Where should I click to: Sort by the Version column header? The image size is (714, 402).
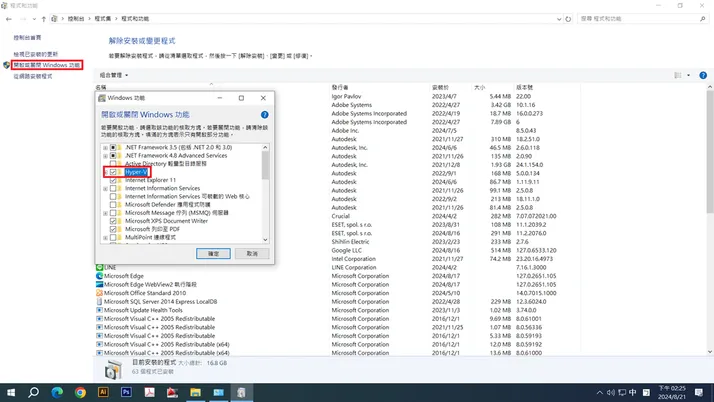[x=524, y=87]
